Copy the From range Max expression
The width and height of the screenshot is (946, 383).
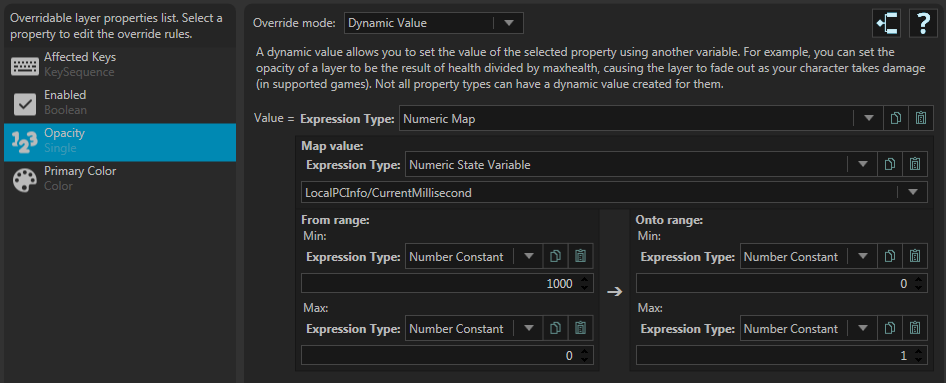tap(555, 329)
